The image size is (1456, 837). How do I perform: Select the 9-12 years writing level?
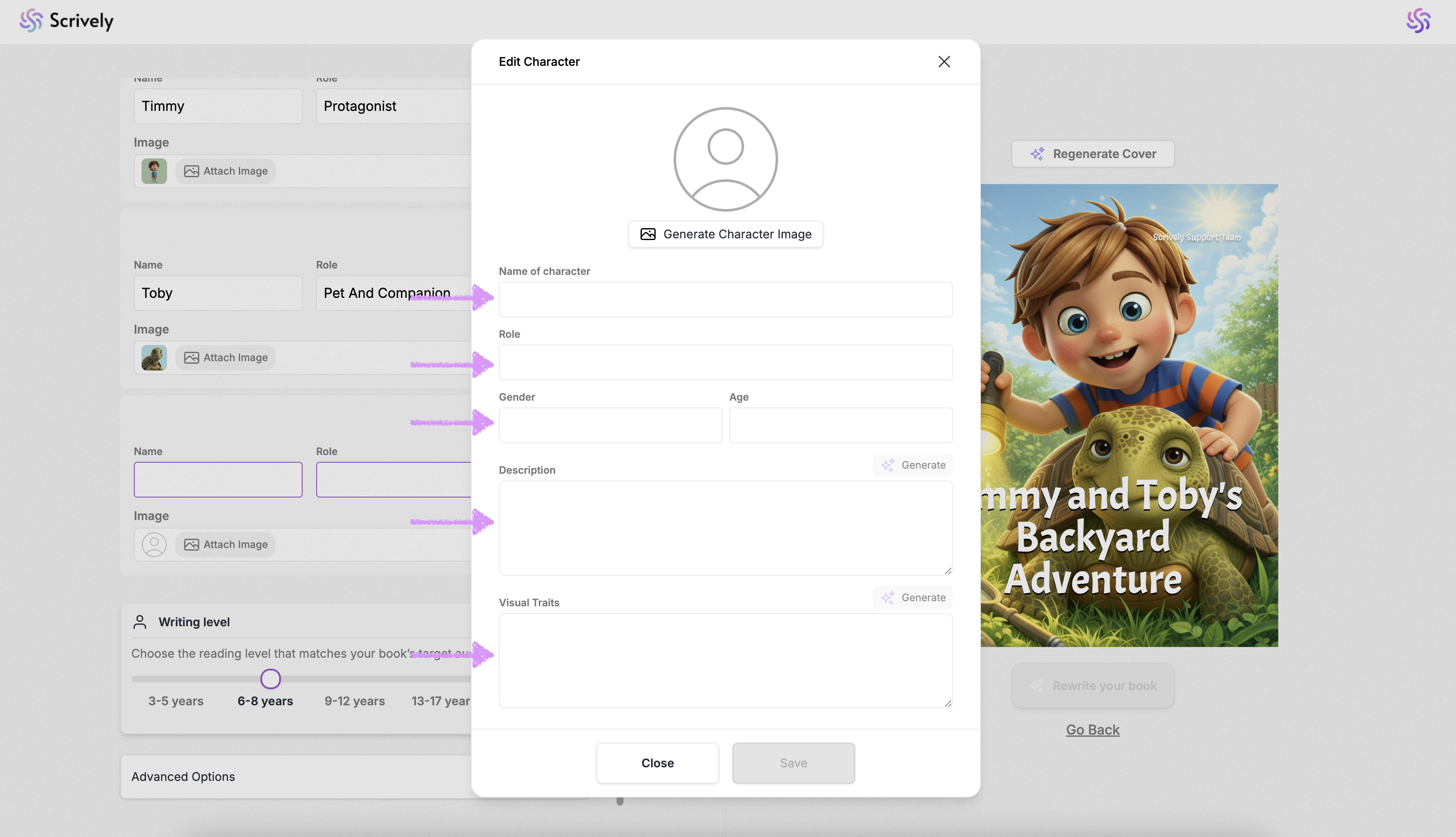354,701
